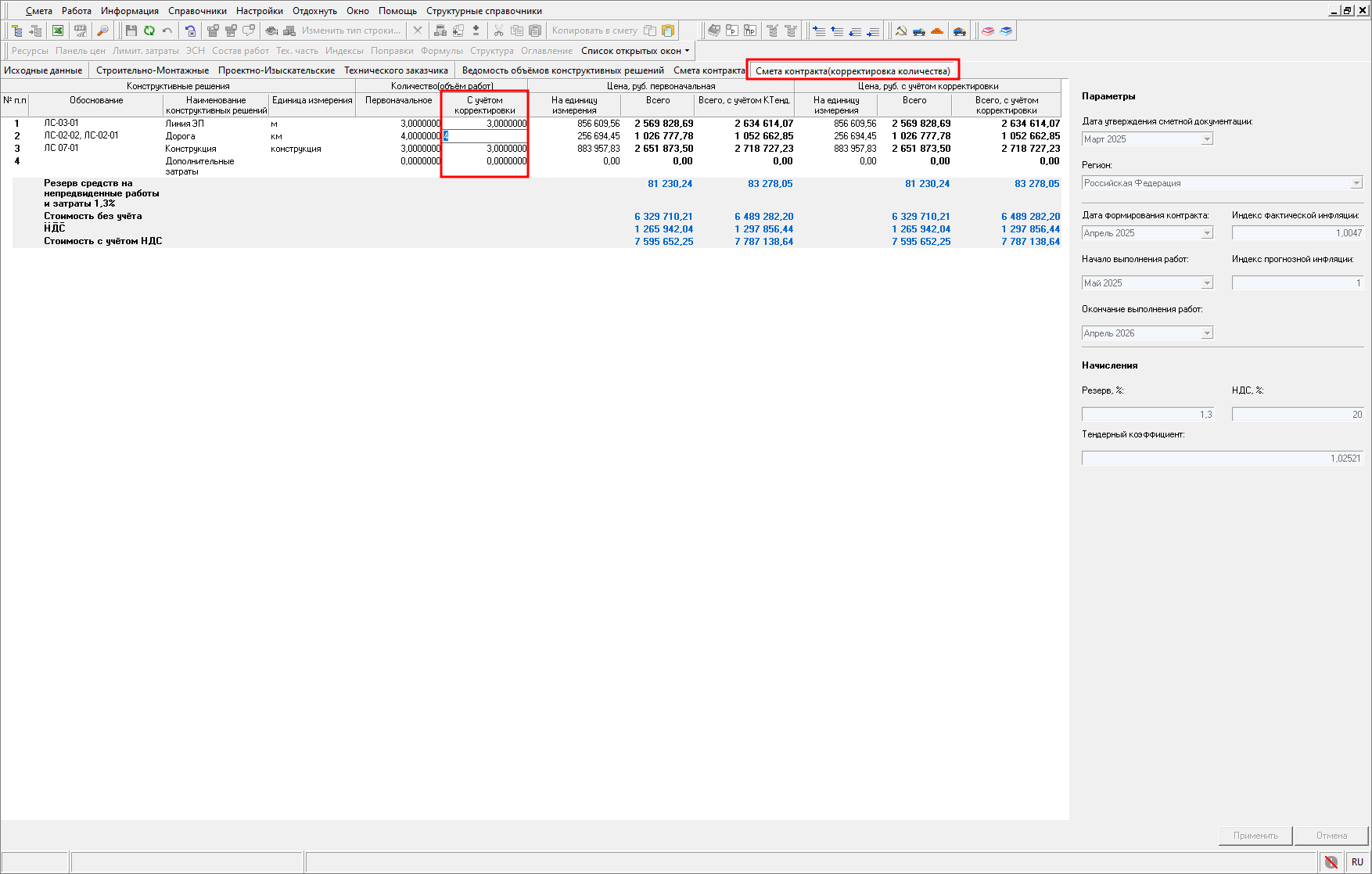
Task: Switch to the Смета контракта tab
Action: tap(709, 70)
